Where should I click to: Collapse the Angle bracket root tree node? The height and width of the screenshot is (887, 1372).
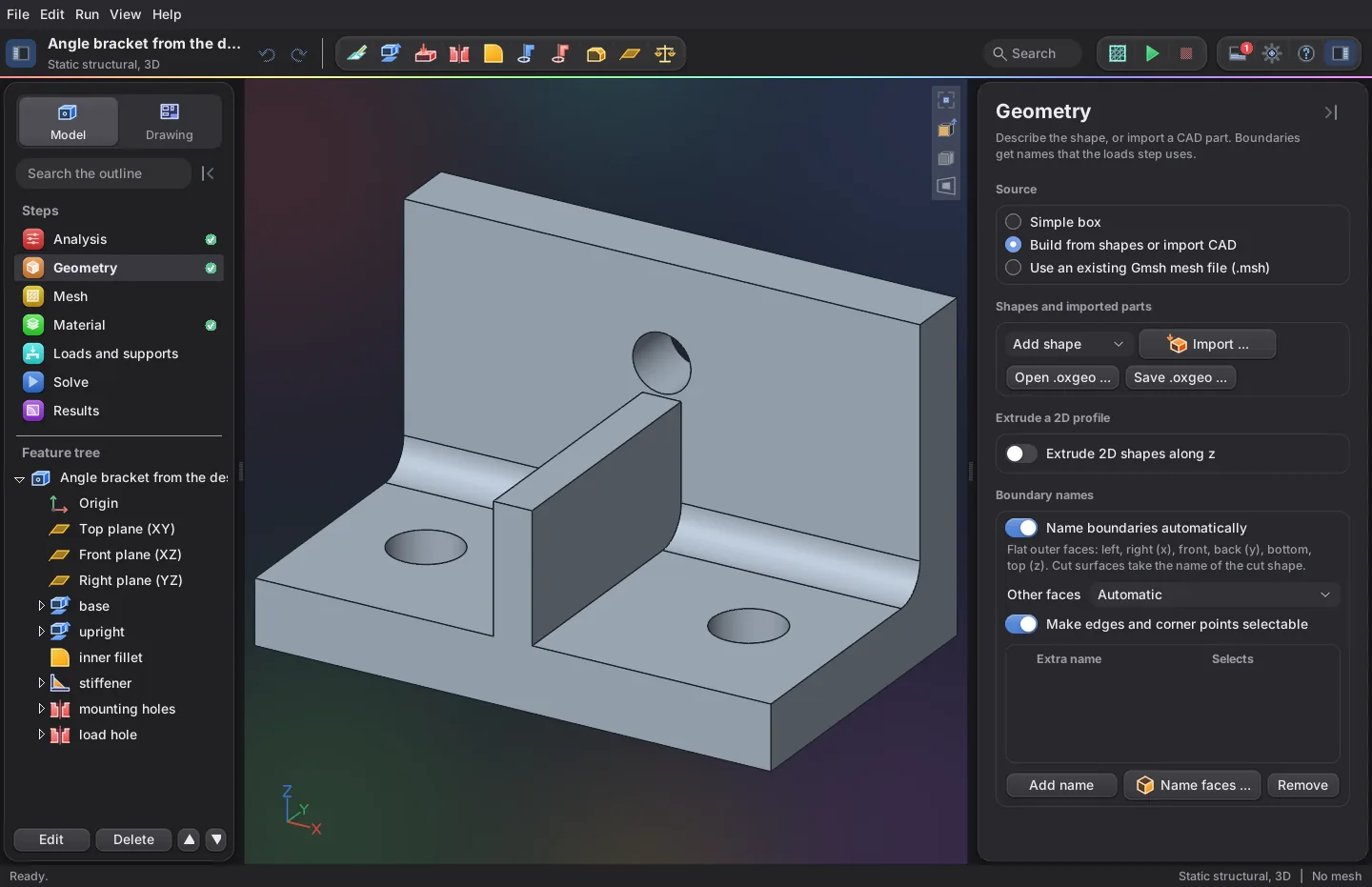click(19, 478)
